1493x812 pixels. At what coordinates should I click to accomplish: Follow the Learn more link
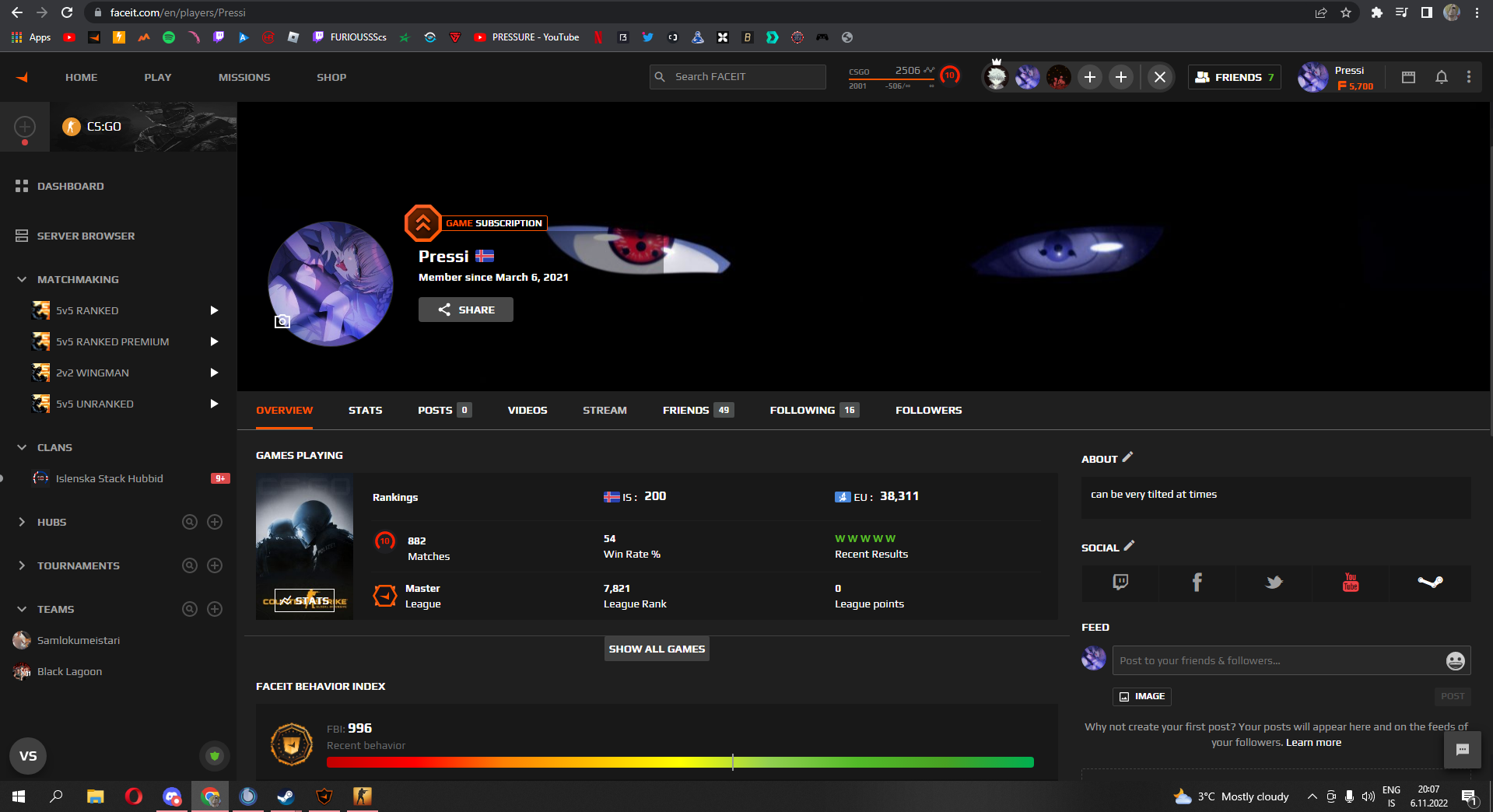click(1313, 743)
